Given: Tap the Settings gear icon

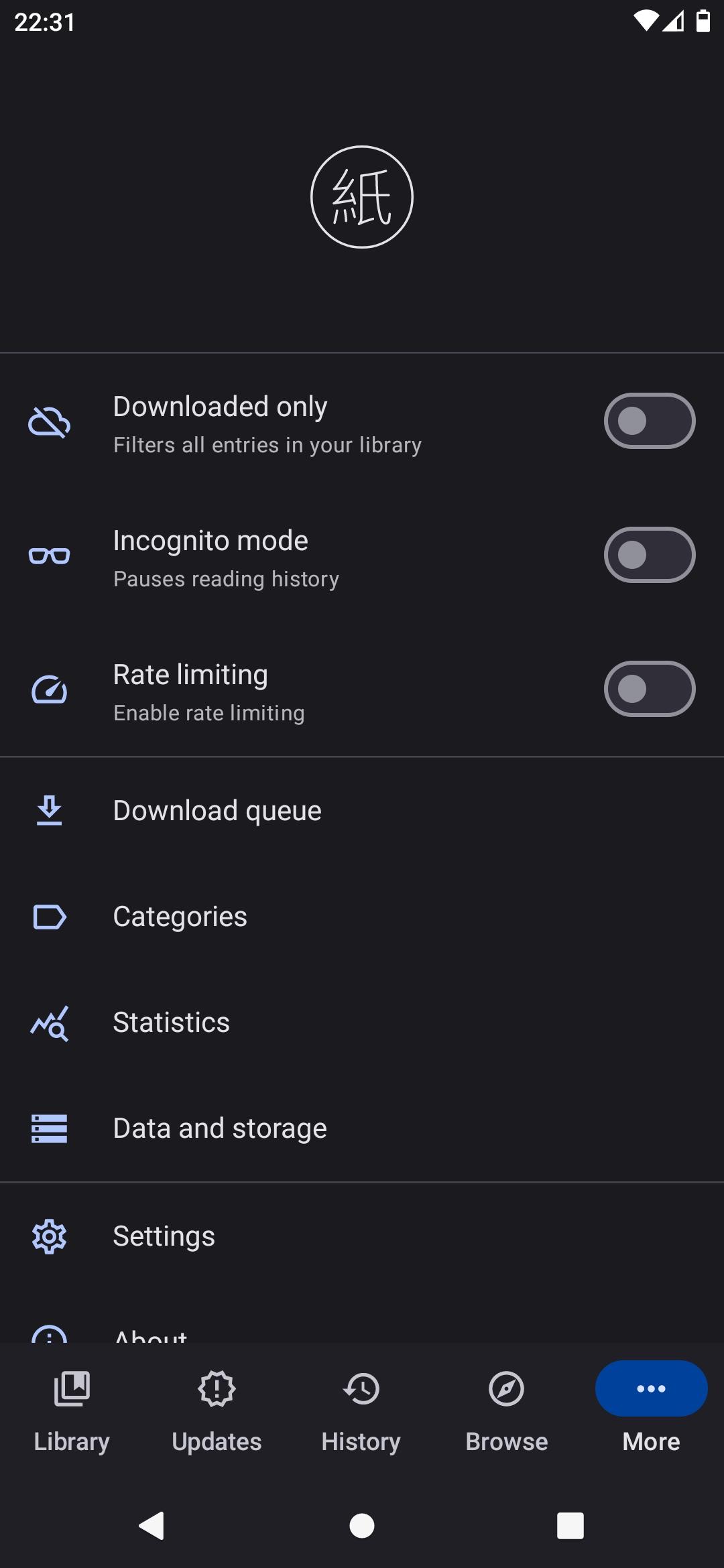Looking at the screenshot, I should tap(50, 1236).
